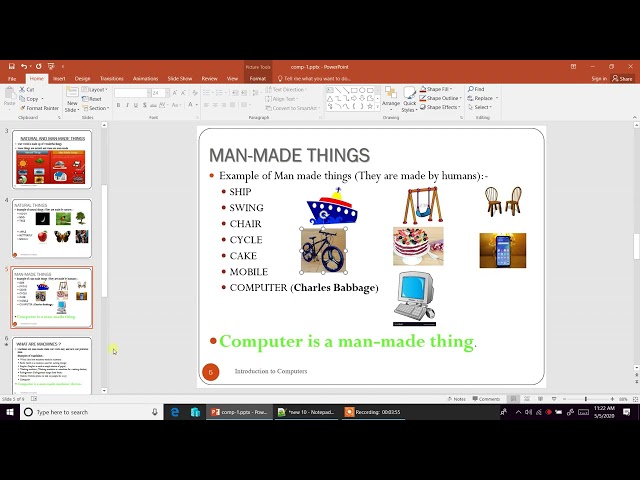
Task: Expand Shape Effects options
Action: pyautogui.click(x=441, y=107)
